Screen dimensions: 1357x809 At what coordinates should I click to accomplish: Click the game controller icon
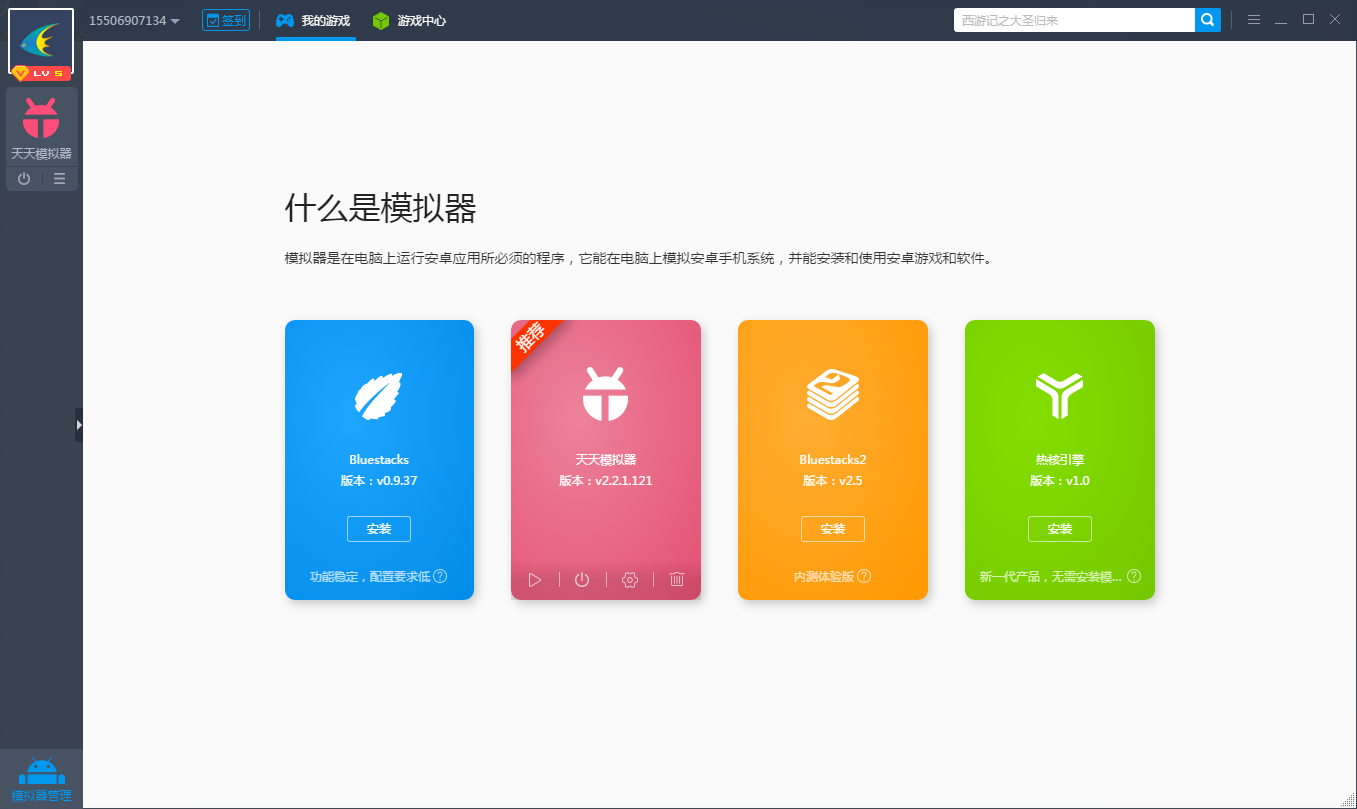coord(285,20)
